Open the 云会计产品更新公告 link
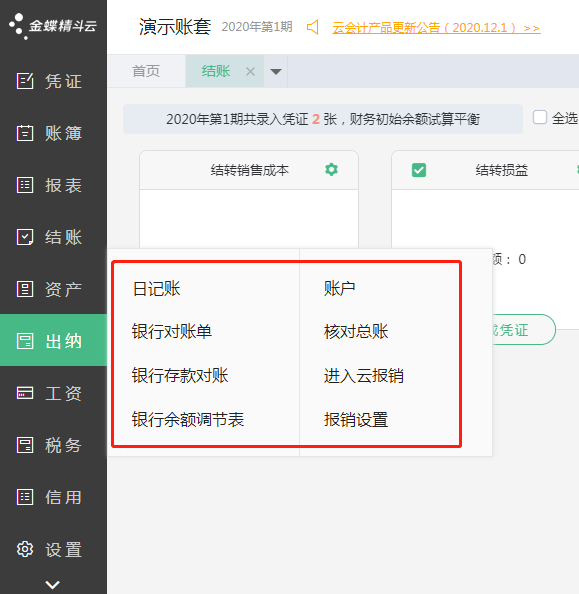This screenshot has height=594, width=579. [436, 28]
